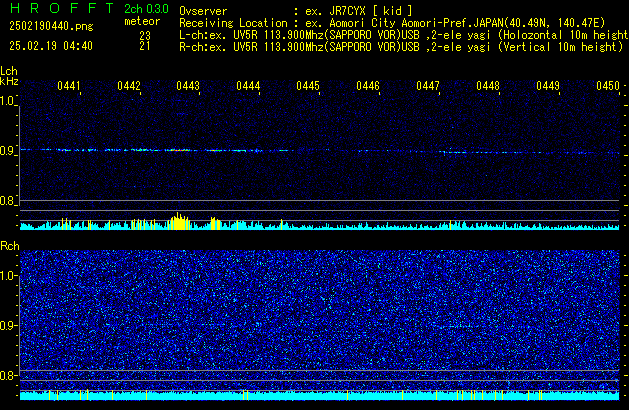Image resolution: width=629 pixels, height=410 pixels.
Task: Click the meteor count 21
Action: coord(145,46)
